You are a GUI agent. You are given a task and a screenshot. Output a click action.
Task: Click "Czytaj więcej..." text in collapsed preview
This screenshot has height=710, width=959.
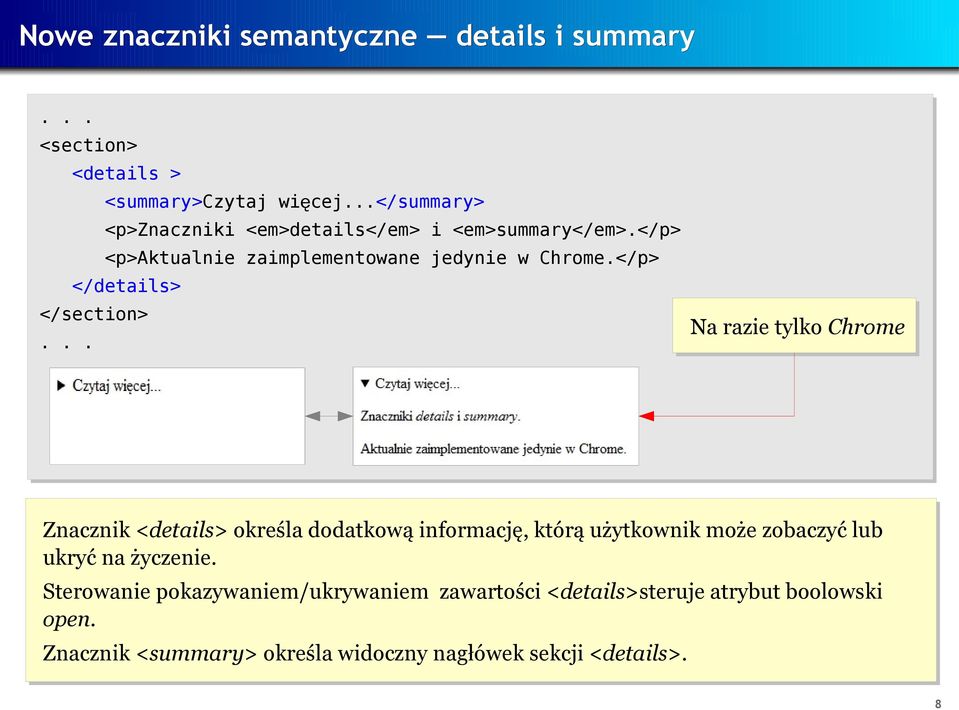[x=116, y=386]
